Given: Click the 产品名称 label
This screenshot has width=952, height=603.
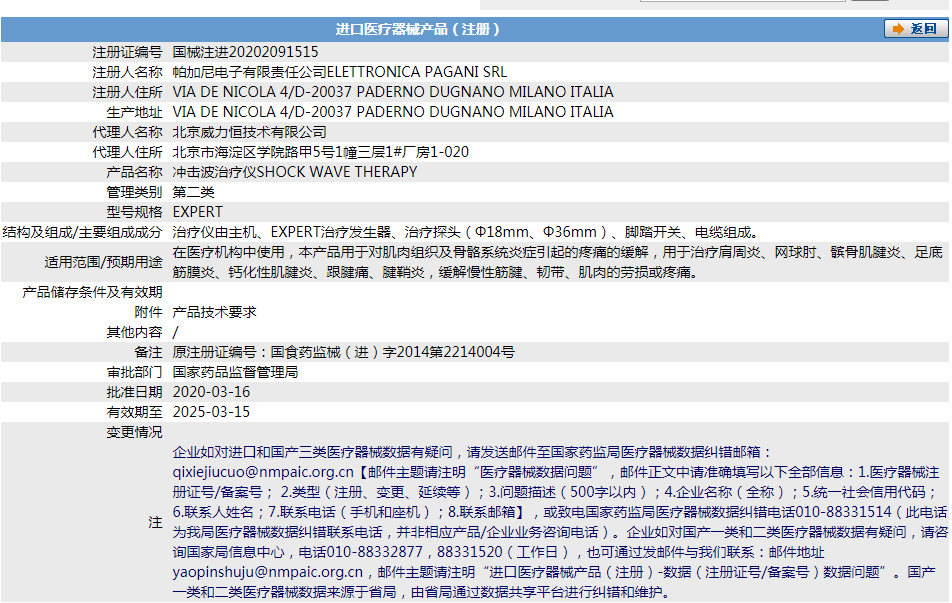Looking at the screenshot, I should click(134, 172).
